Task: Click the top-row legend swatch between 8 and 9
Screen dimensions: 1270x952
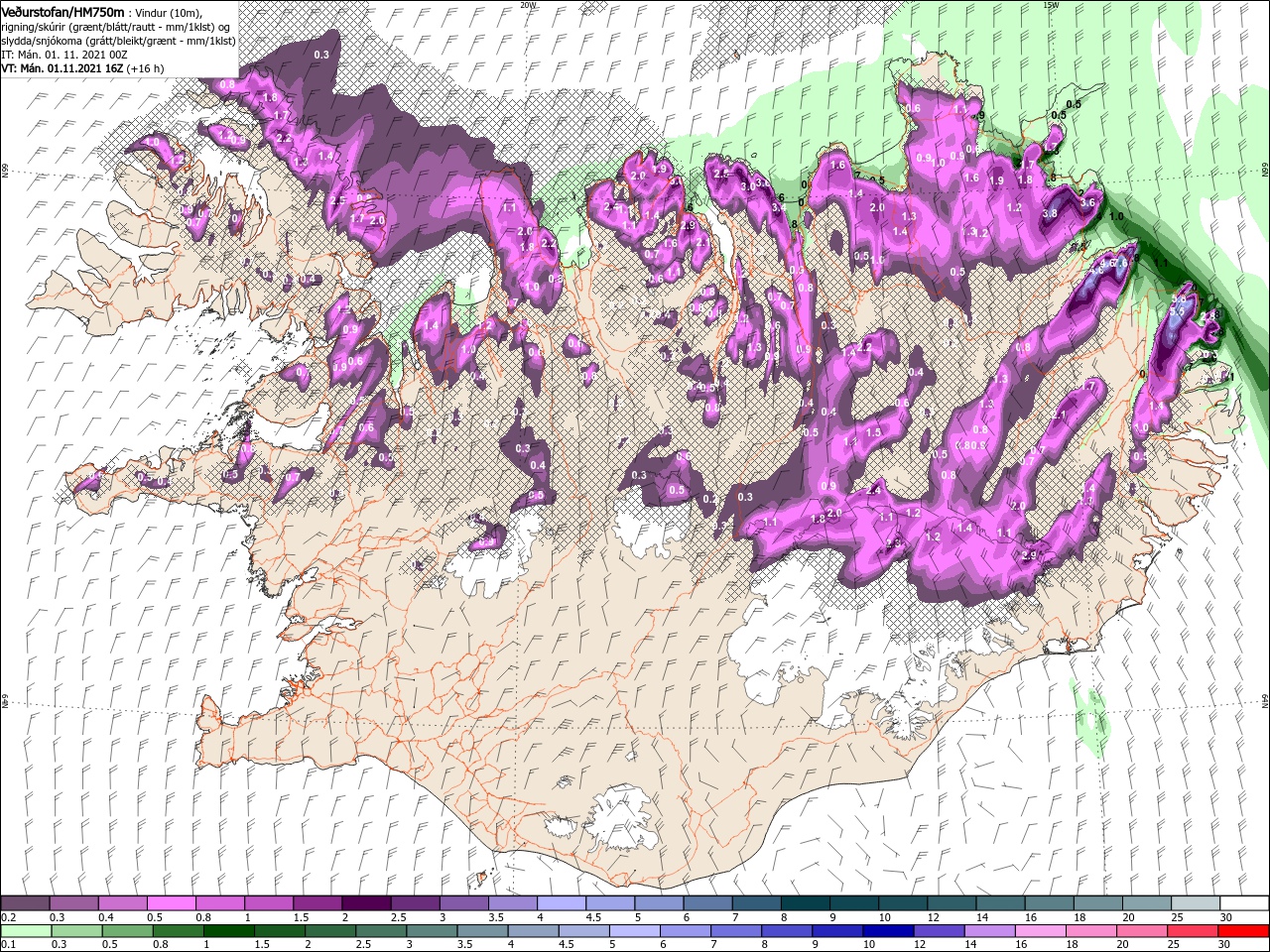Action: 804,903
